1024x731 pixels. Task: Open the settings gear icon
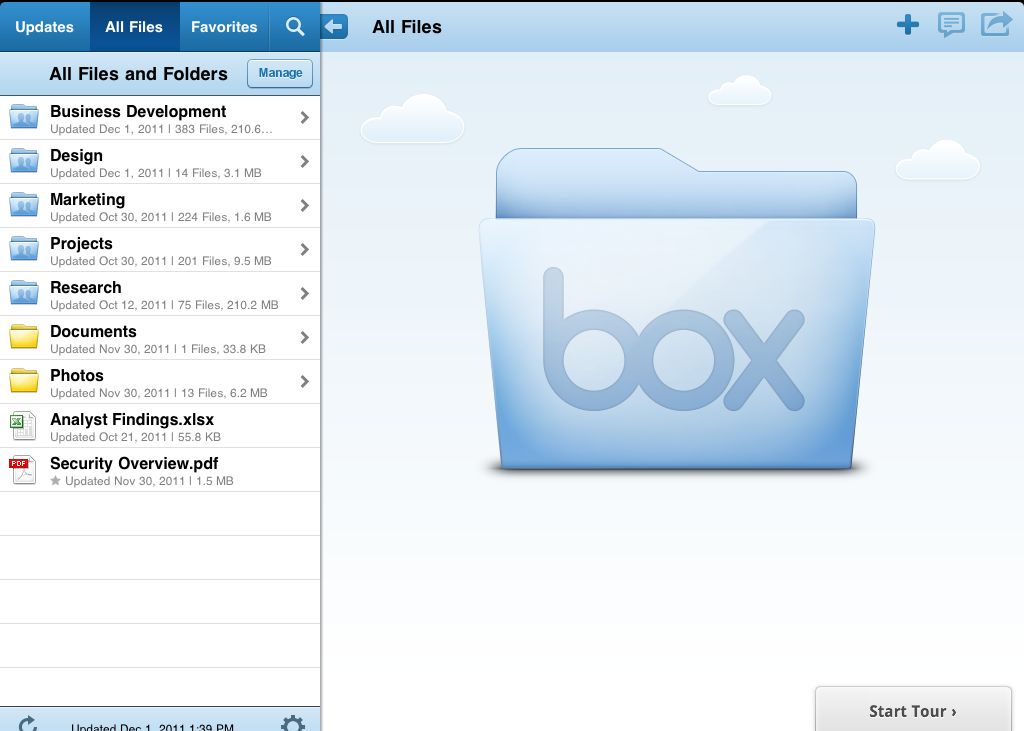(x=293, y=723)
